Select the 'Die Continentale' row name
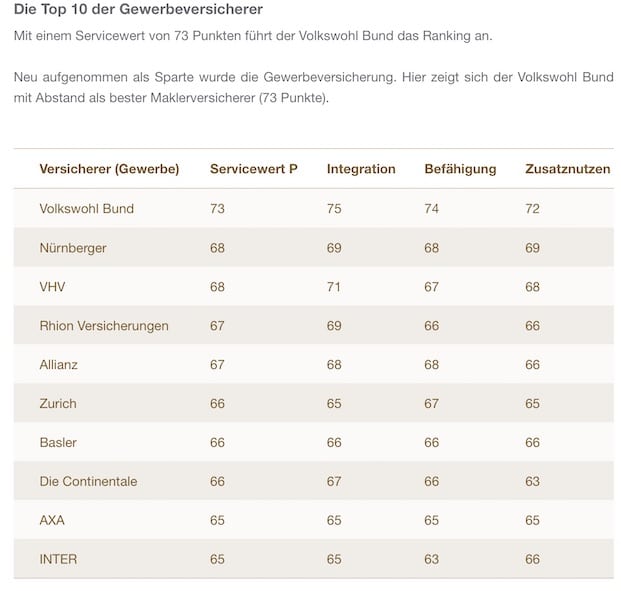Screen dimensions: 621x591 coord(88,481)
